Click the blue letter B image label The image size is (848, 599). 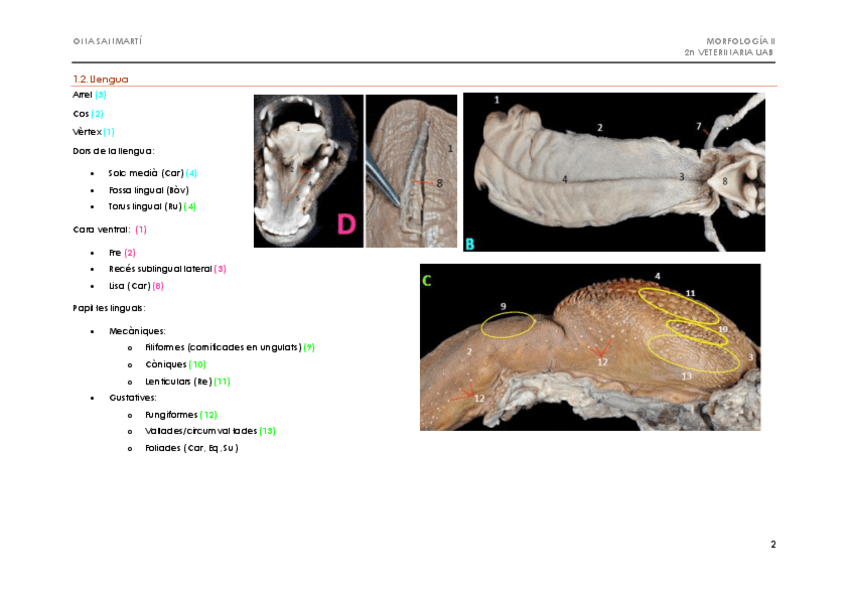click(470, 243)
